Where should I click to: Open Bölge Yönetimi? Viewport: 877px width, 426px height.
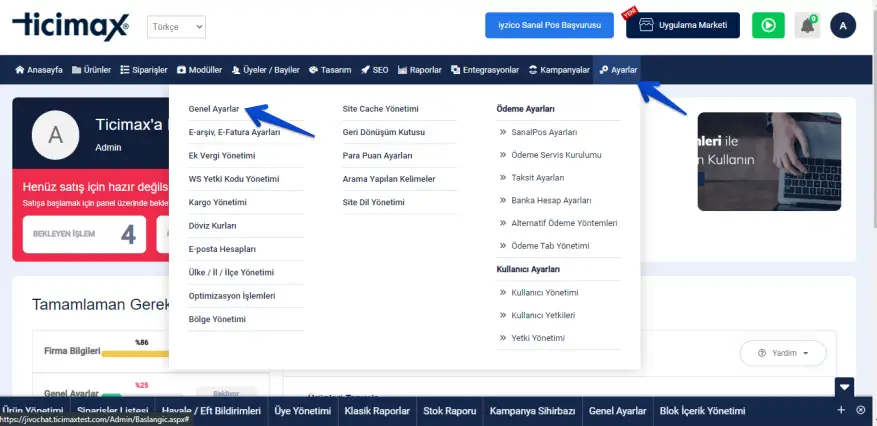[x=217, y=319]
